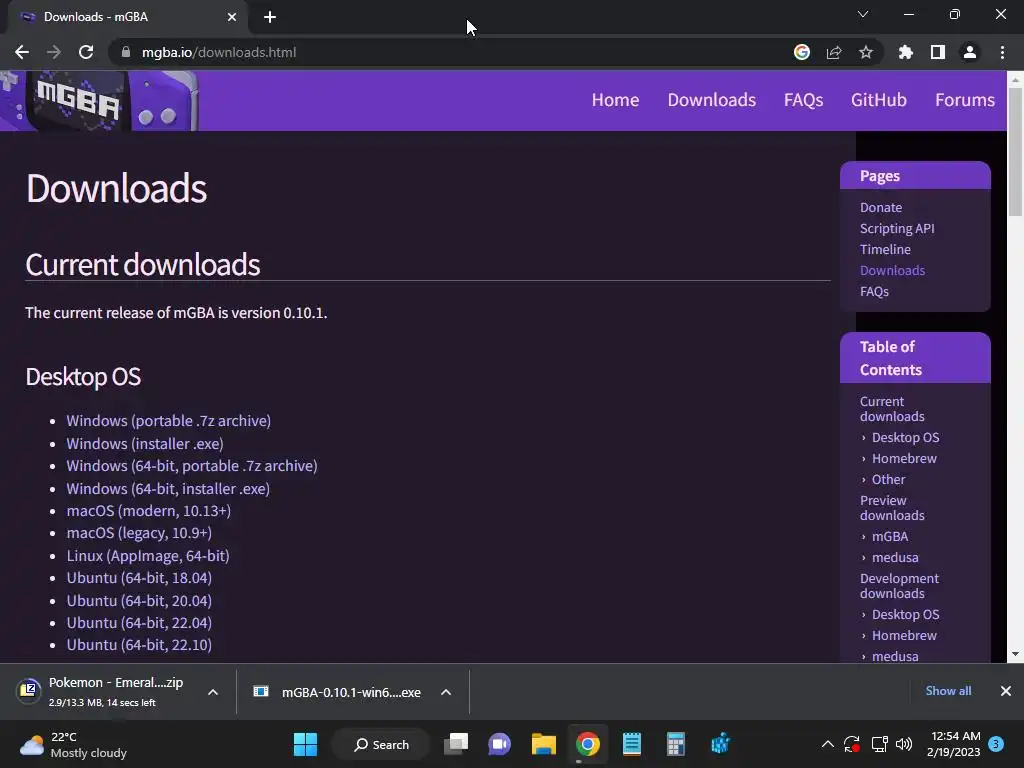Reload the mGBA downloads page

(86, 52)
